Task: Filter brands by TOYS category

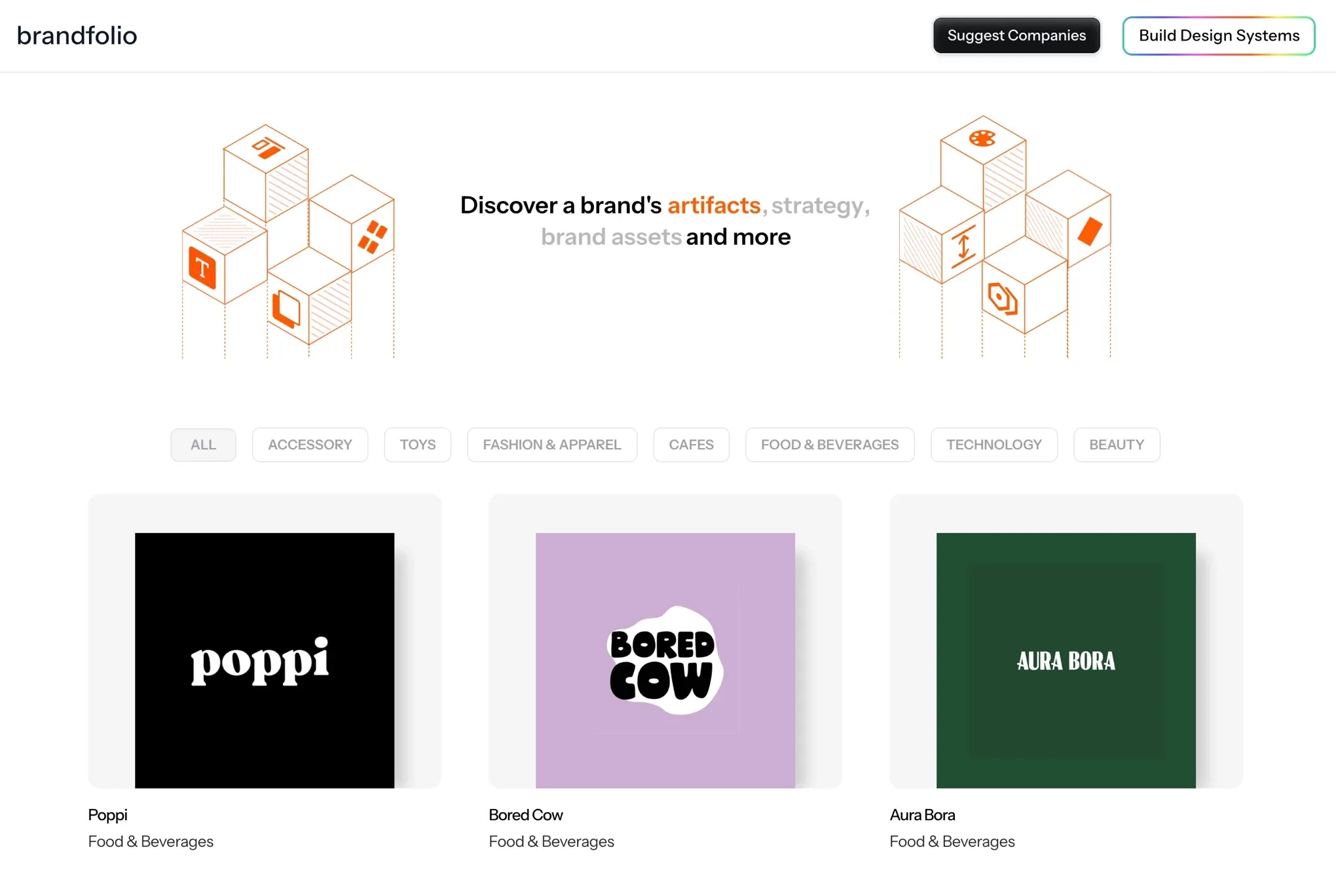Action: (x=418, y=445)
